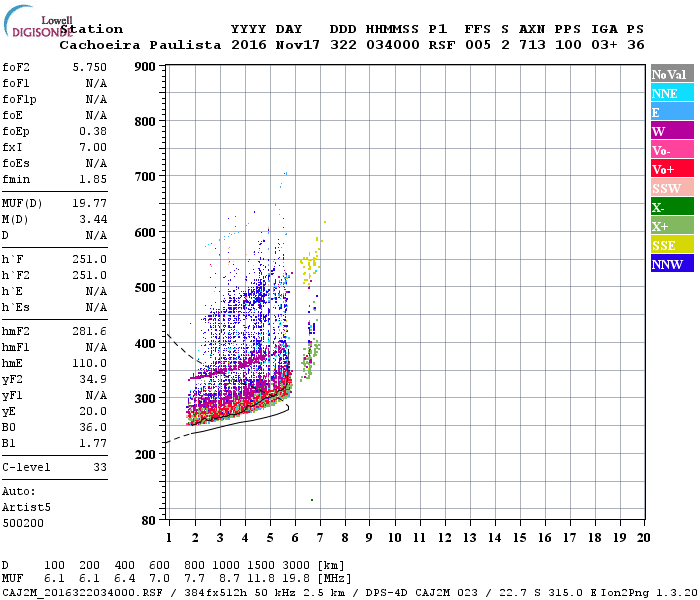
Task: Click the hmF2 value 281.6
Action: pos(90,331)
